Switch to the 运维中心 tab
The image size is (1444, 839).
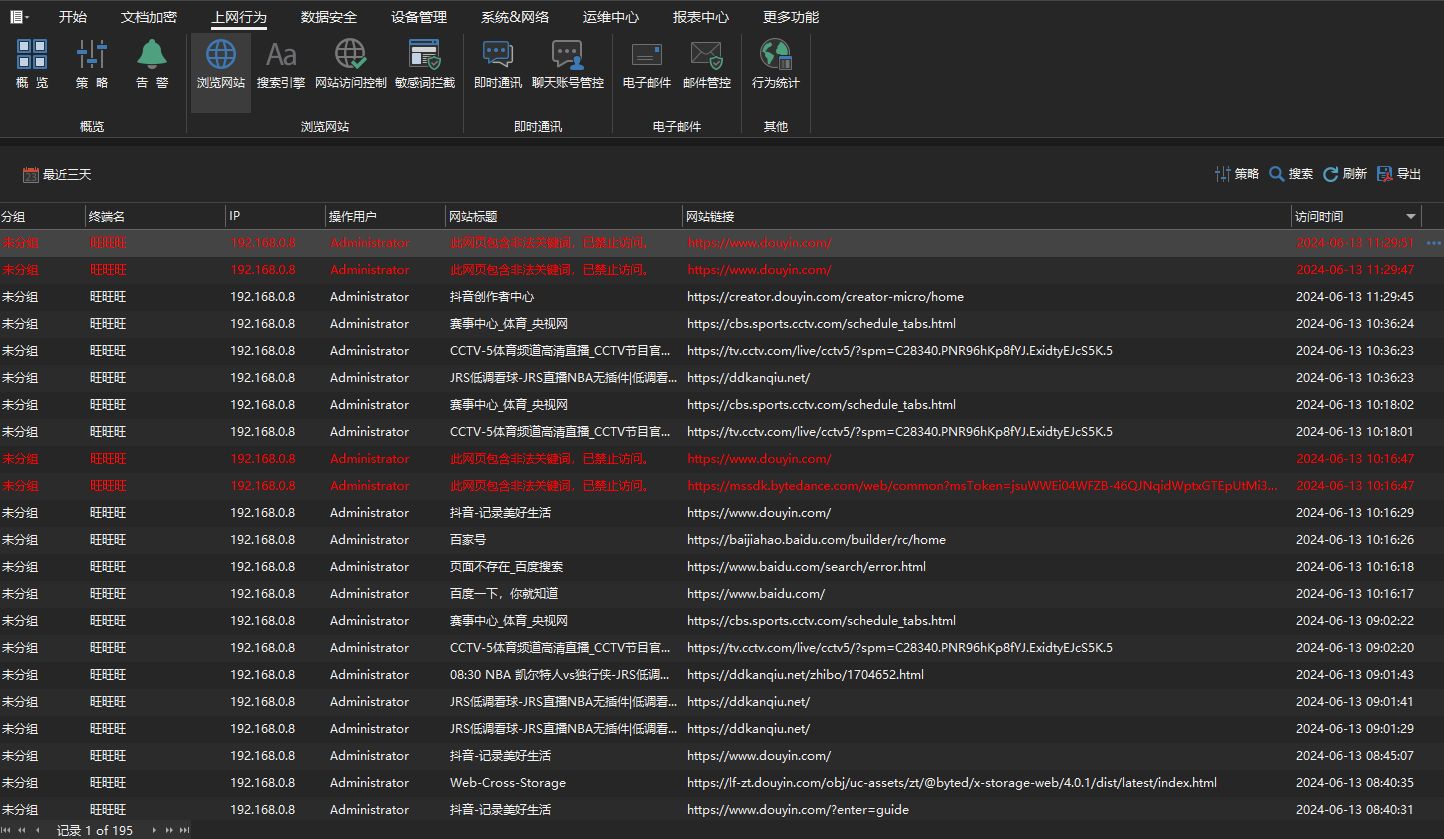click(x=611, y=17)
